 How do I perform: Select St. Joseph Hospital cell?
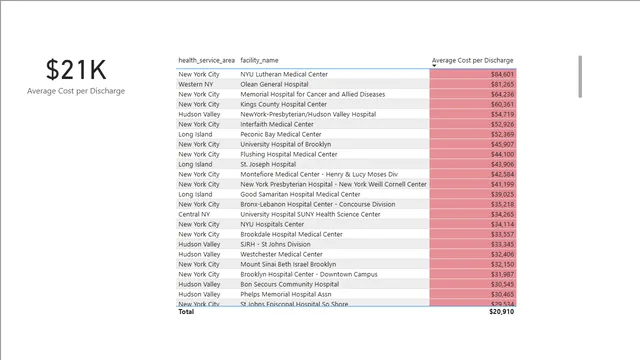(268, 164)
